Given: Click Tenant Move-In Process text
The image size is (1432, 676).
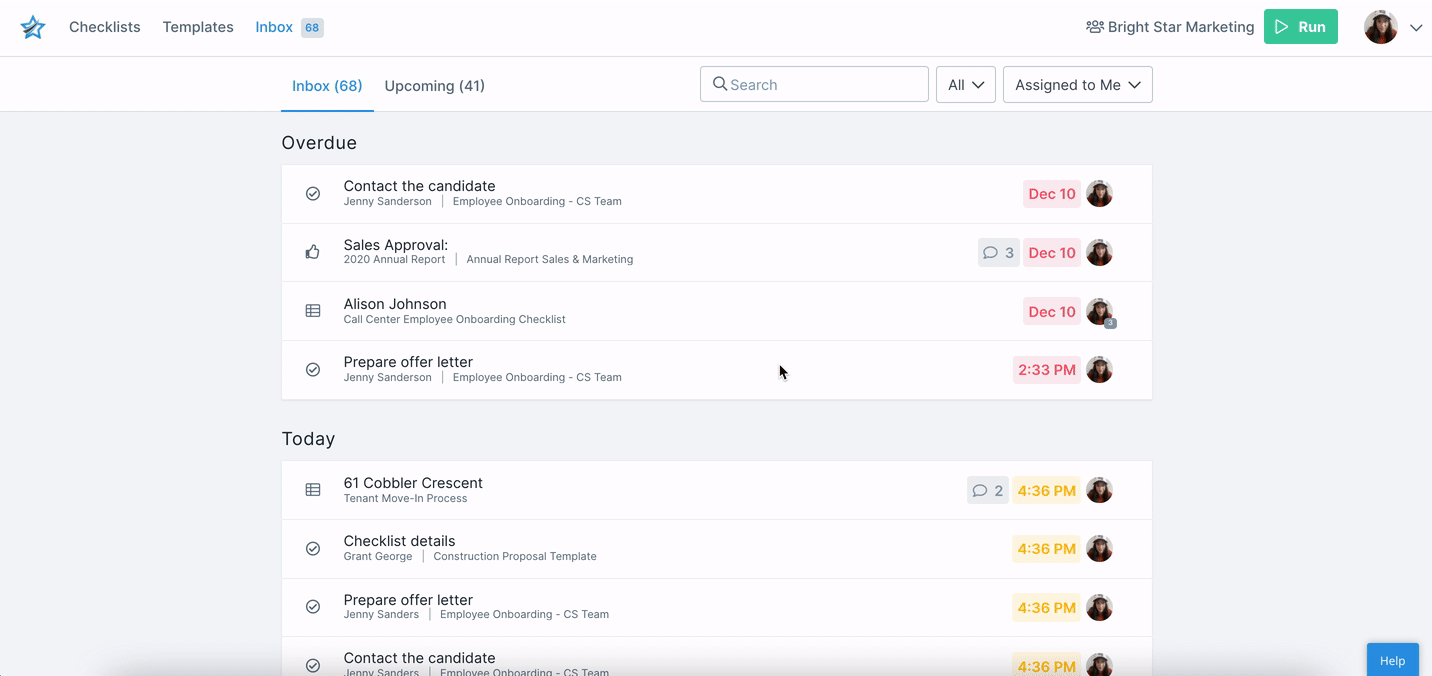Looking at the screenshot, I should (405, 498).
